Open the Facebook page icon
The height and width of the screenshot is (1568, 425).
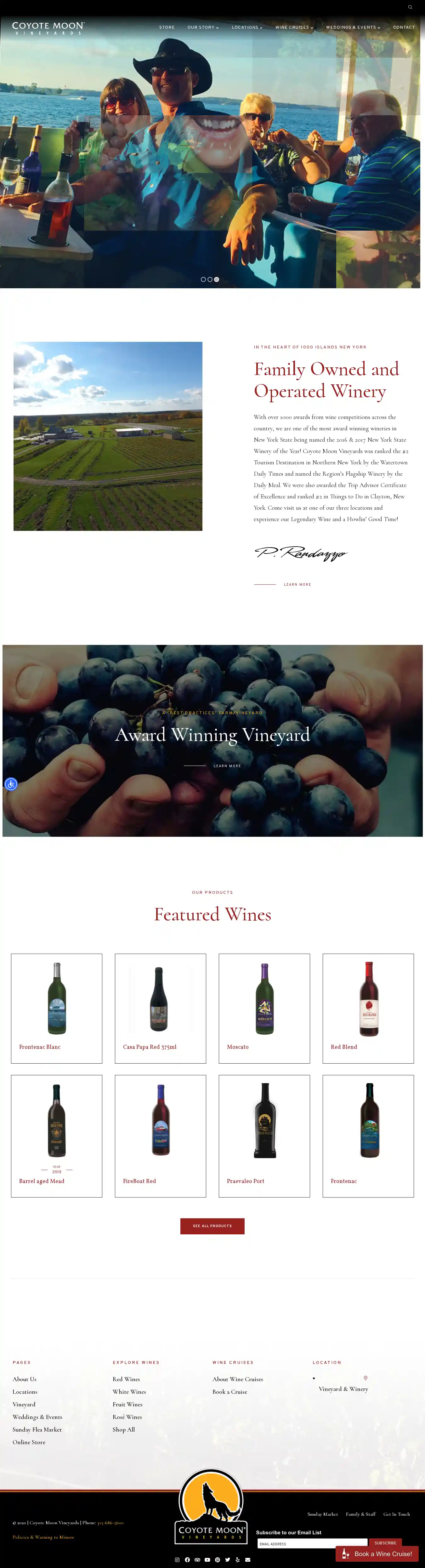pos(187,1559)
